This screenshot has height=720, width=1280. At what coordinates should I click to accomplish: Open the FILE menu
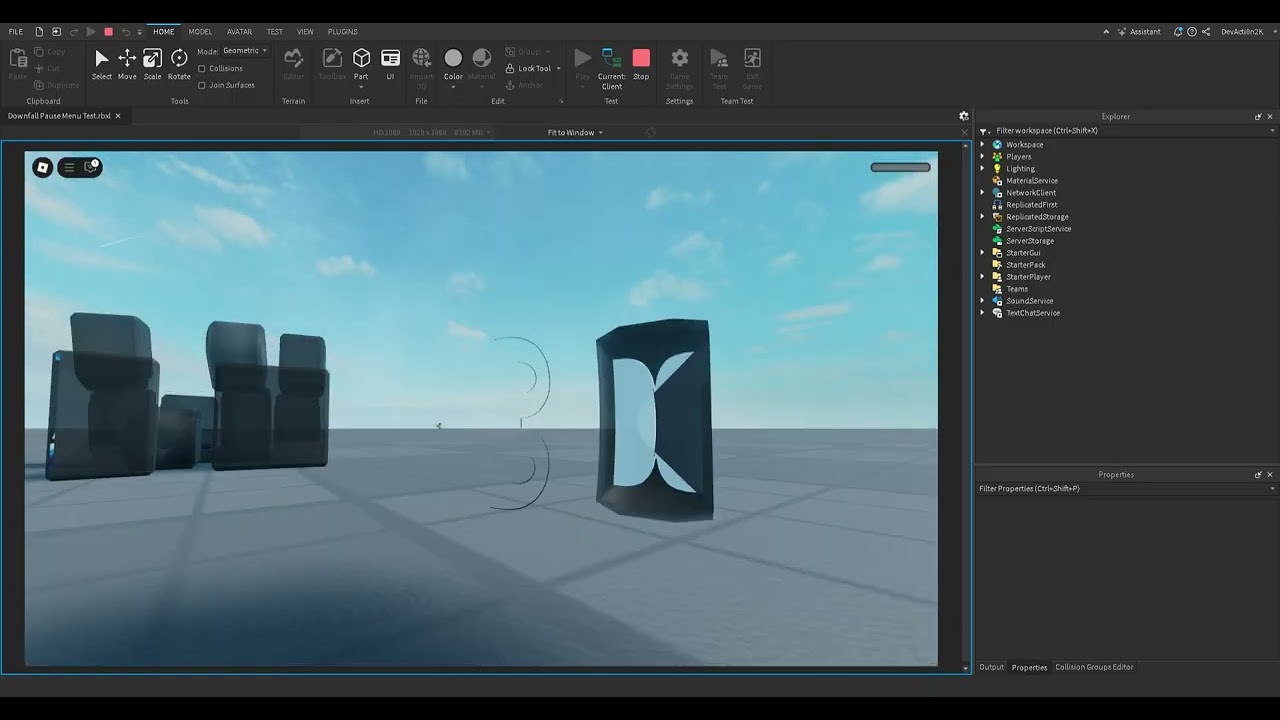(x=16, y=32)
